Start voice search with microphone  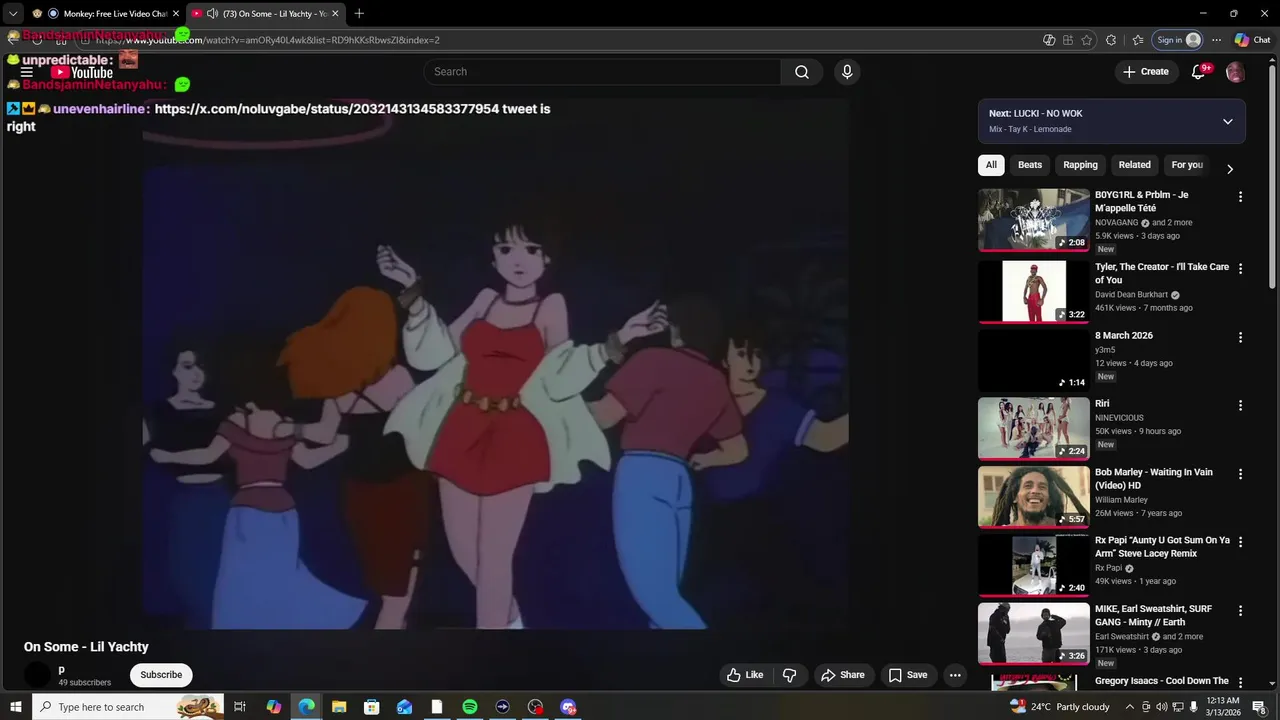click(x=847, y=72)
